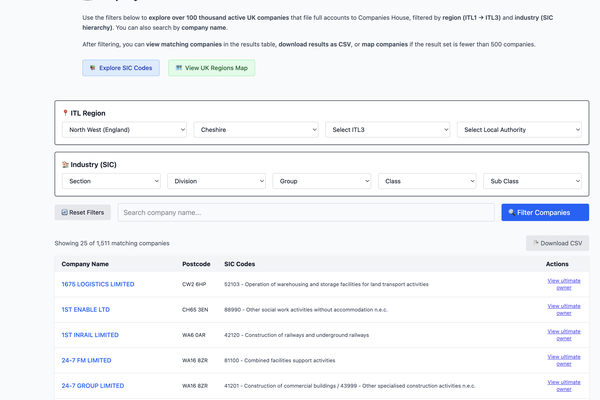The width and height of the screenshot is (600, 400).
Task: Open the 1ST INRAIL LIMITED company link
Action: [90, 335]
